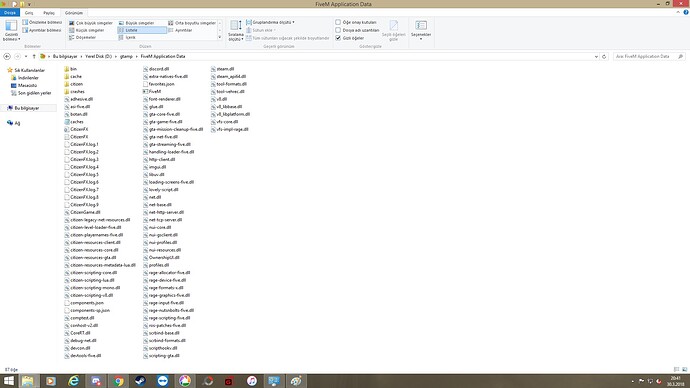
Task: Go to gtamp in breadcrumb
Action: (x=126, y=57)
